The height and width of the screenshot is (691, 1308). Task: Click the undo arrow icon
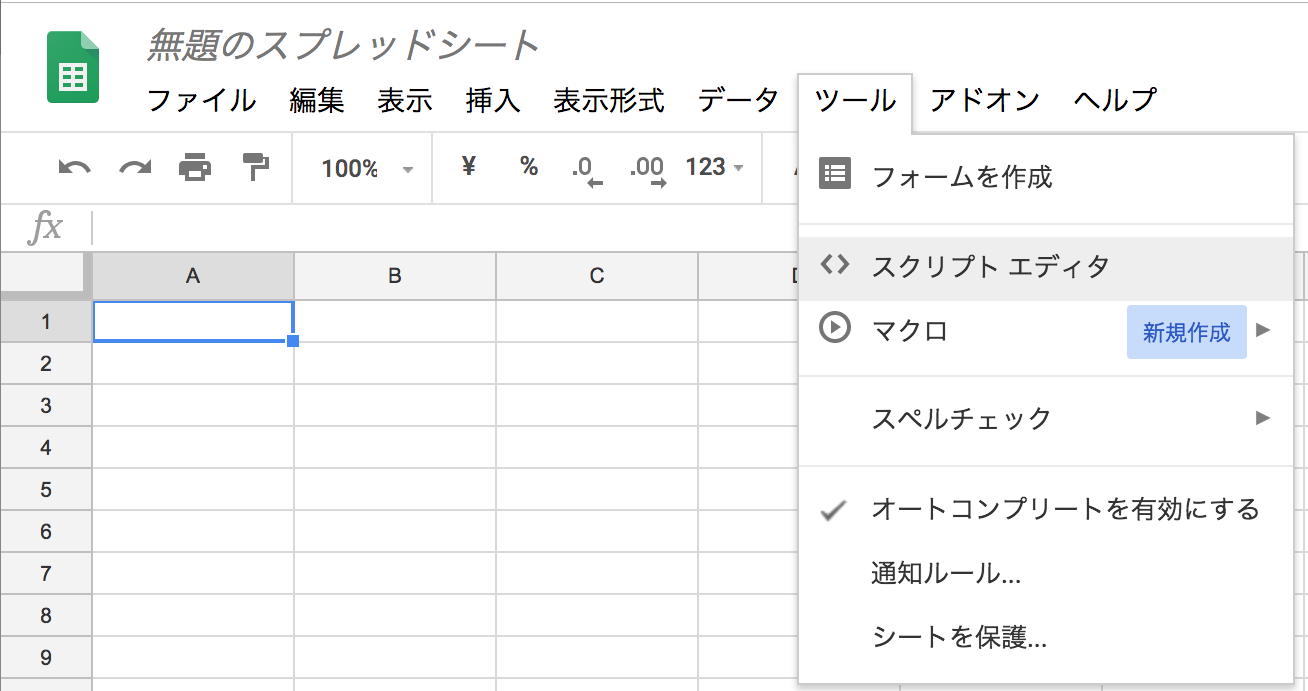tap(74, 168)
